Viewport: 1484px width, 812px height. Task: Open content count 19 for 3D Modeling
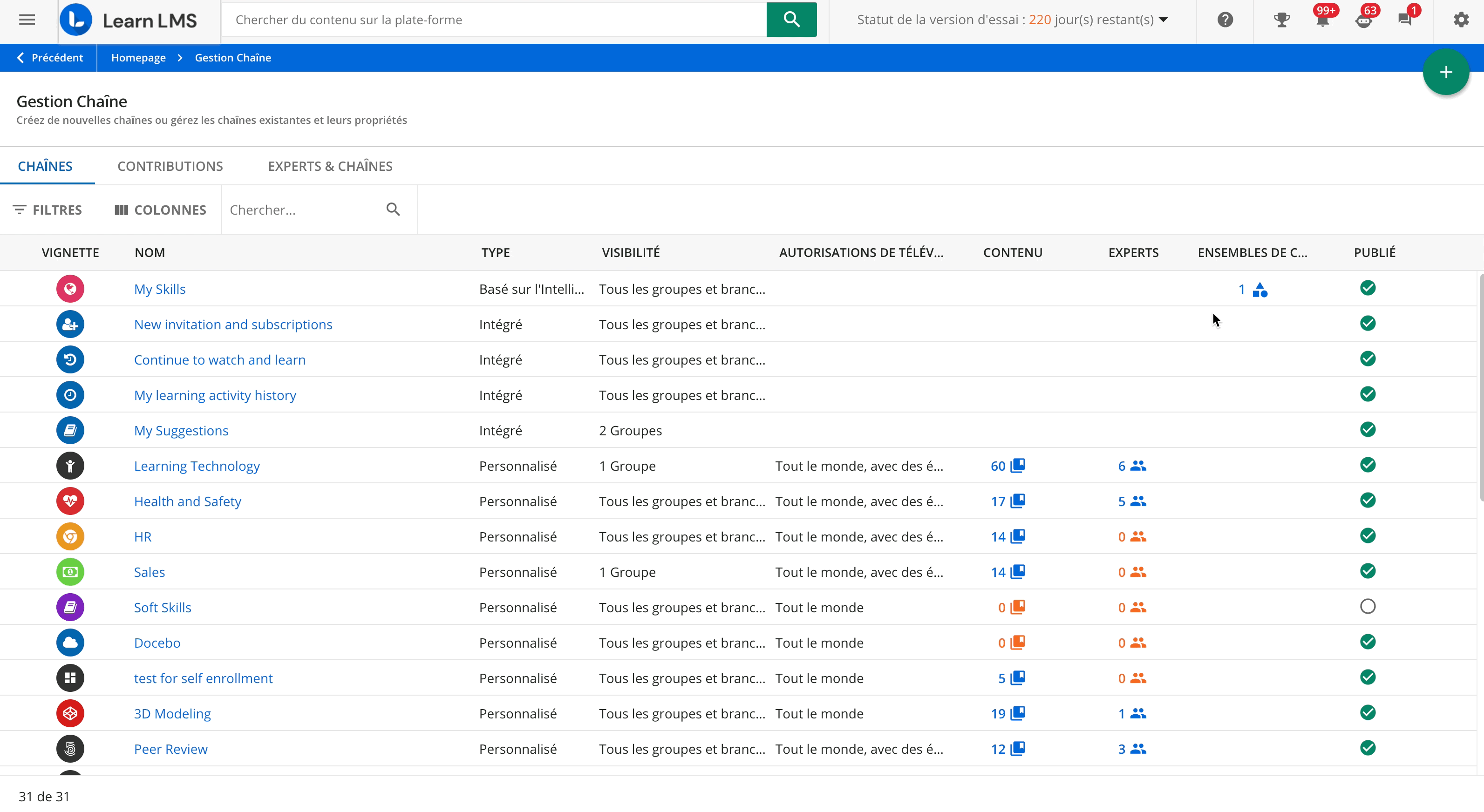click(x=1007, y=713)
